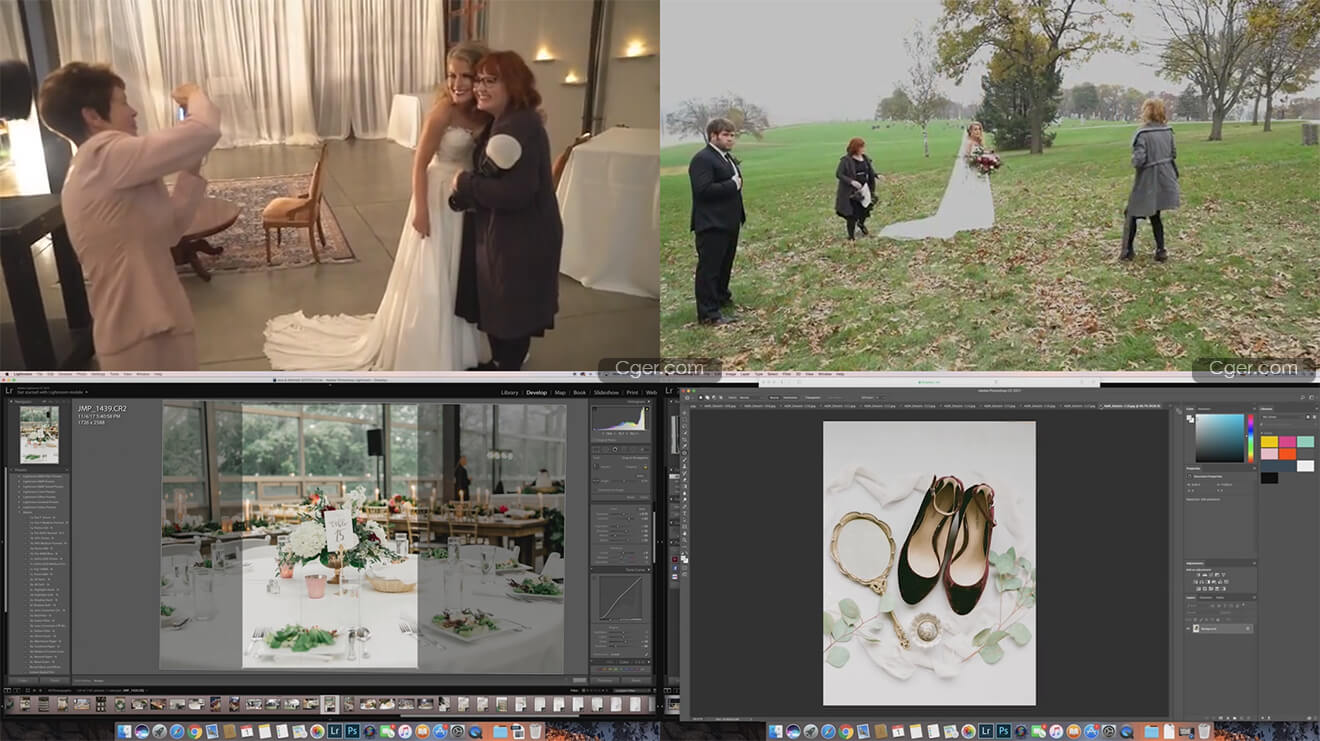Click the Previous button in Lightroom's Develop panel
This screenshot has width=1320, height=741.
pos(605,680)
